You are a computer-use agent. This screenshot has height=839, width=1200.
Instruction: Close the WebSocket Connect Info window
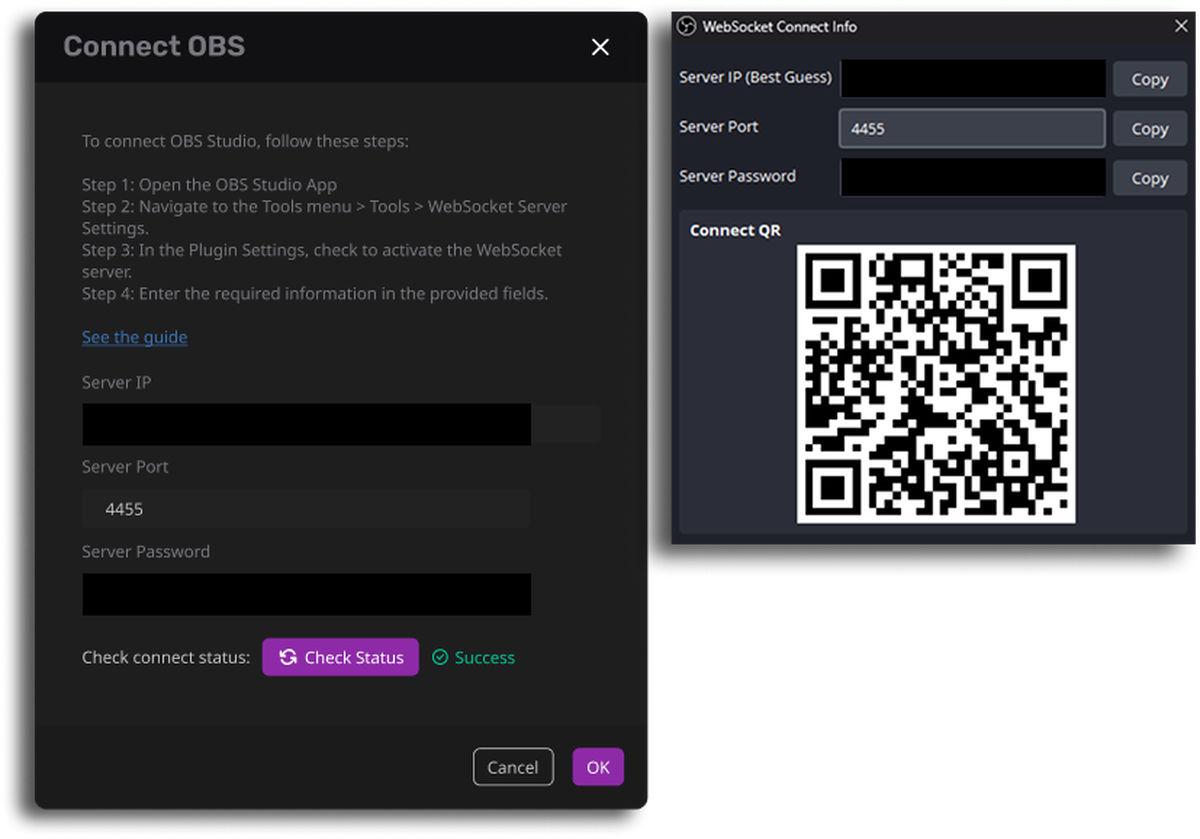(x=1181, y=27)
